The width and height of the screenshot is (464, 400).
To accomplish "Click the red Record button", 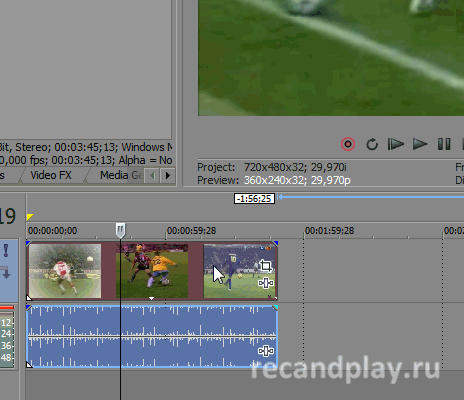I will (x=348, y=144).
